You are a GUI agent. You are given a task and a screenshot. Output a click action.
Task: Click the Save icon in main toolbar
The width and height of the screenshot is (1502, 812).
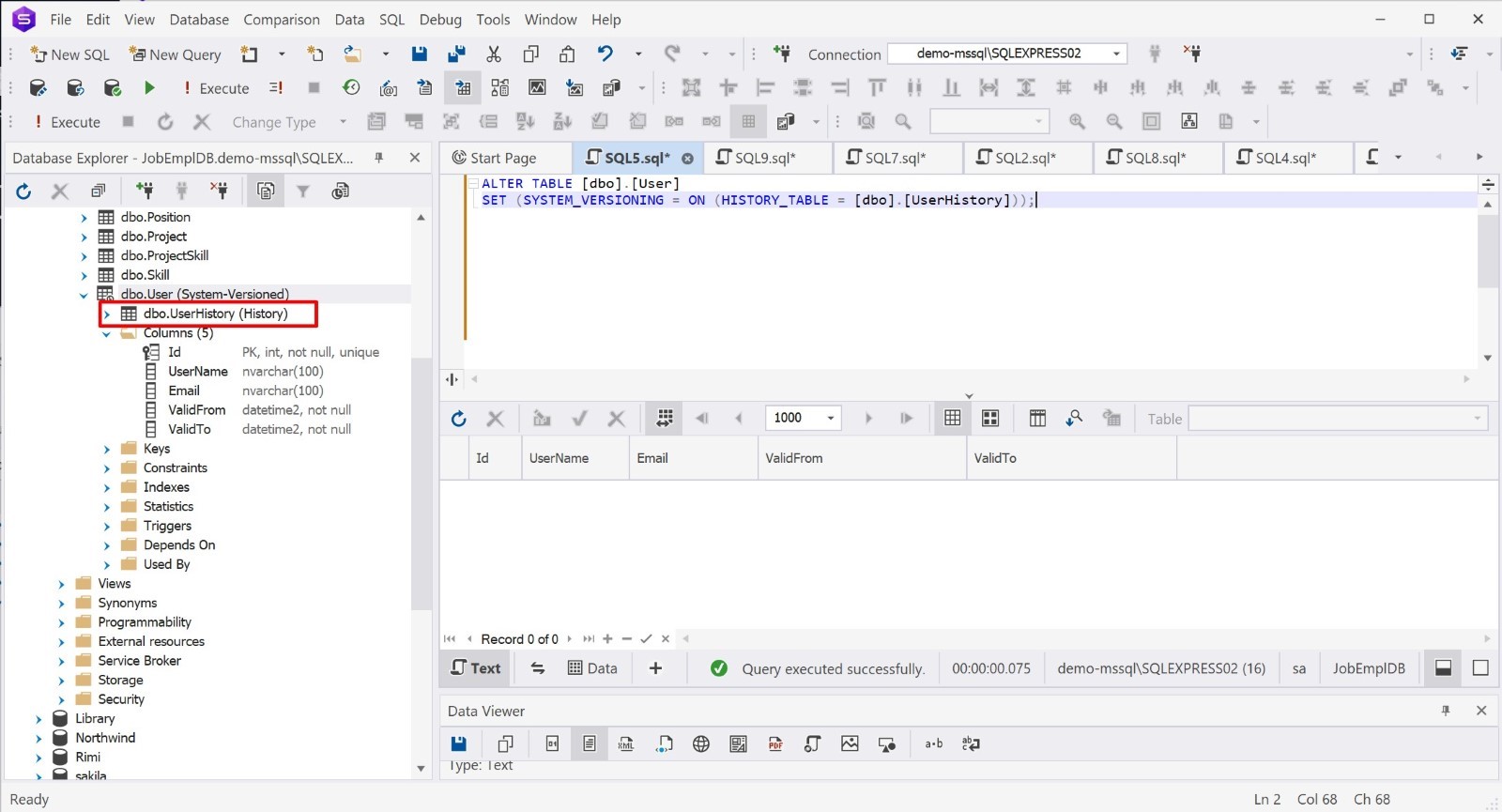pos(420,54)
